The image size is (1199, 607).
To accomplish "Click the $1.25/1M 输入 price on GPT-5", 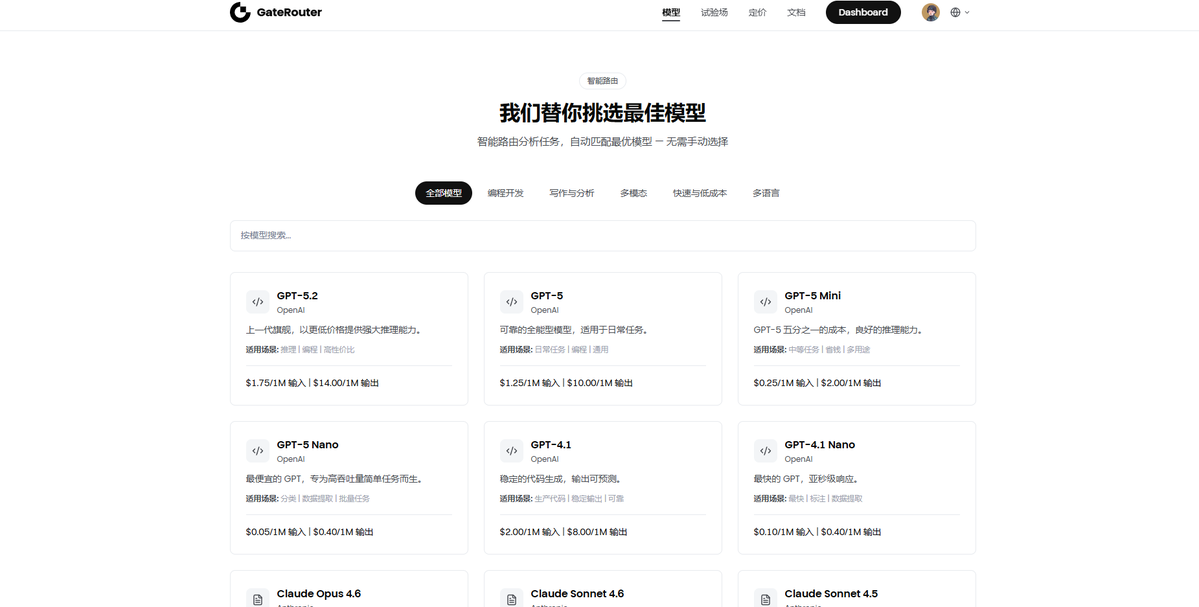I will coord(529,383).
